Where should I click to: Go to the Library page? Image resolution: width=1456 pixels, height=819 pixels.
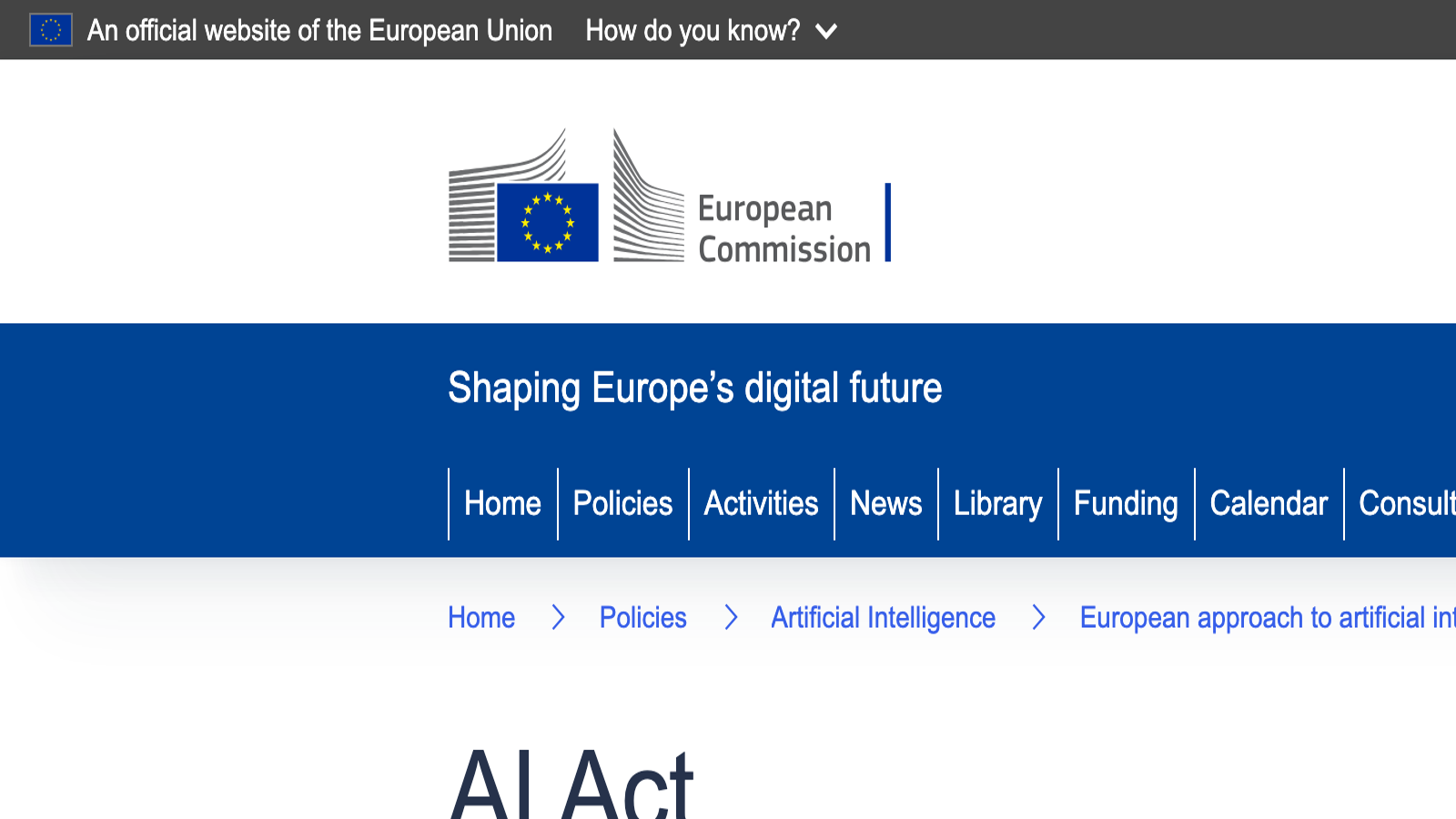[x=997, y=503]
